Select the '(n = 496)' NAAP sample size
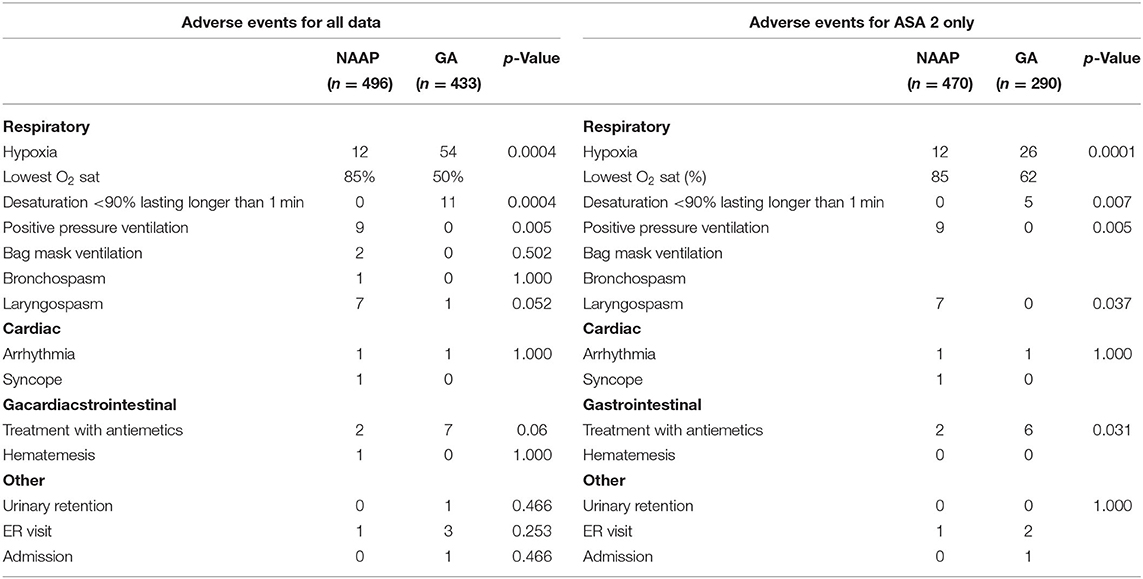Screen dimensions: 1143x579 [x=359, y=84]
